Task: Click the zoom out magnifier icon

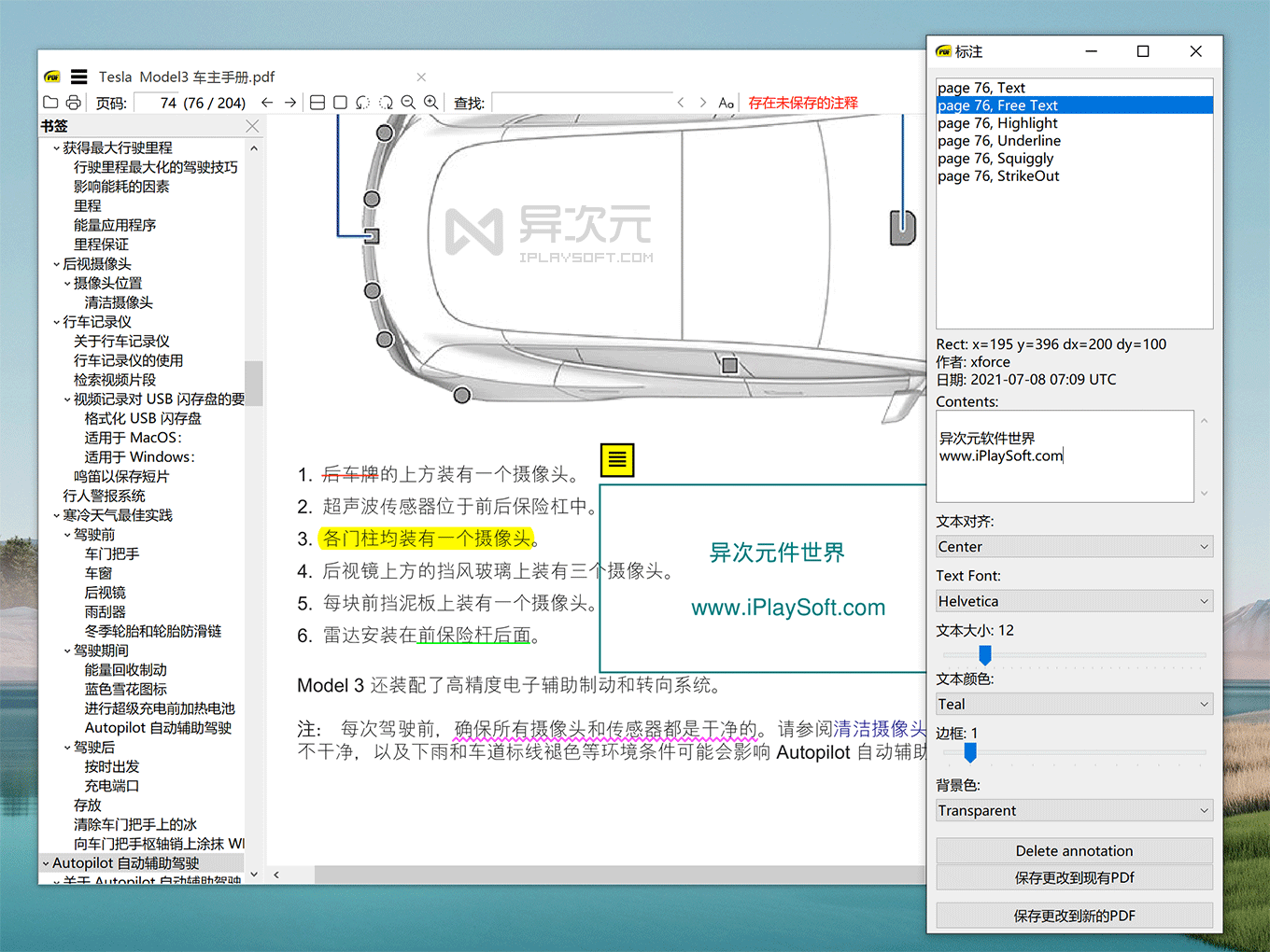Action: [408, 103]
